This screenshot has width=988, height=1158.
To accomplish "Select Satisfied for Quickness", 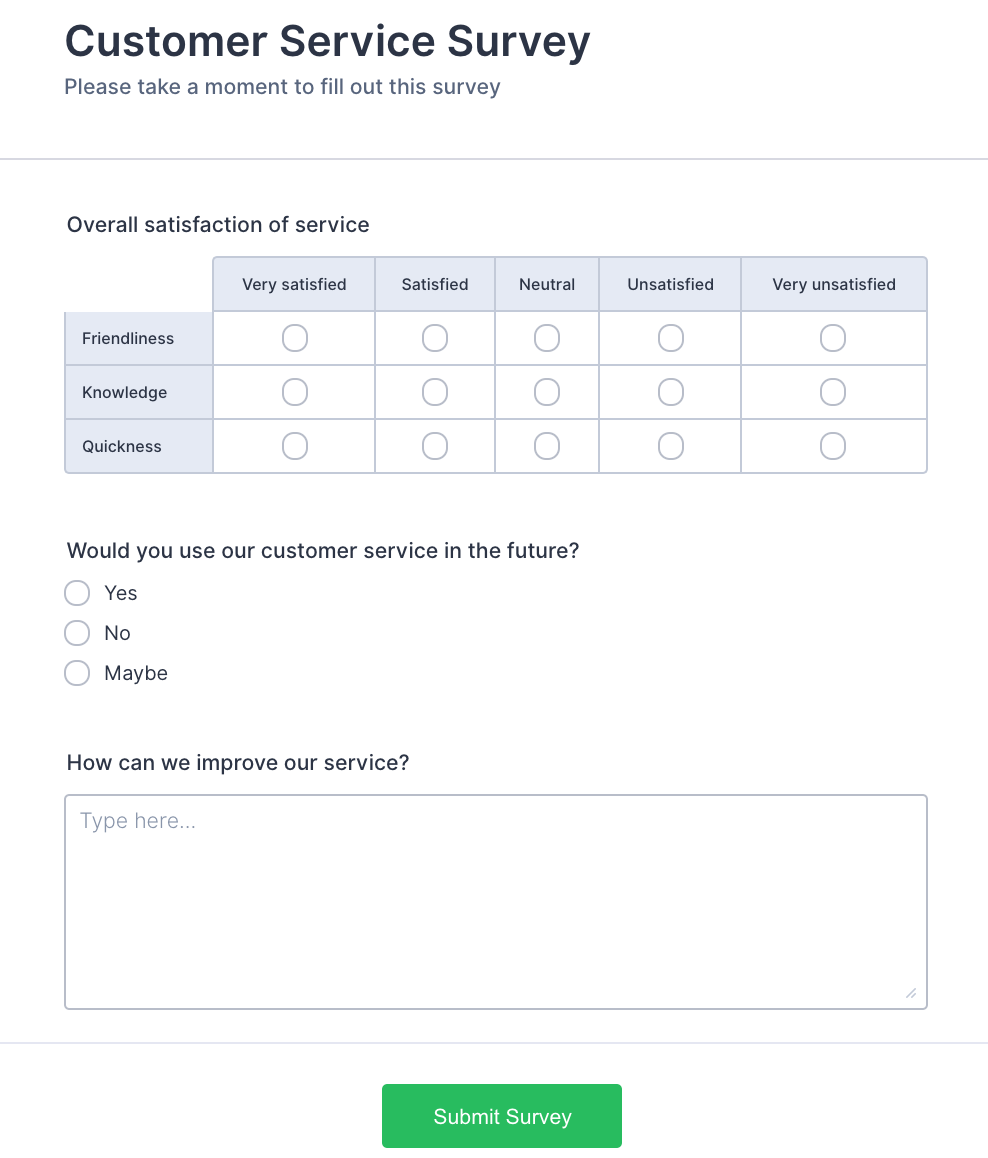I will pyautogui.click(x=435, y=446).
